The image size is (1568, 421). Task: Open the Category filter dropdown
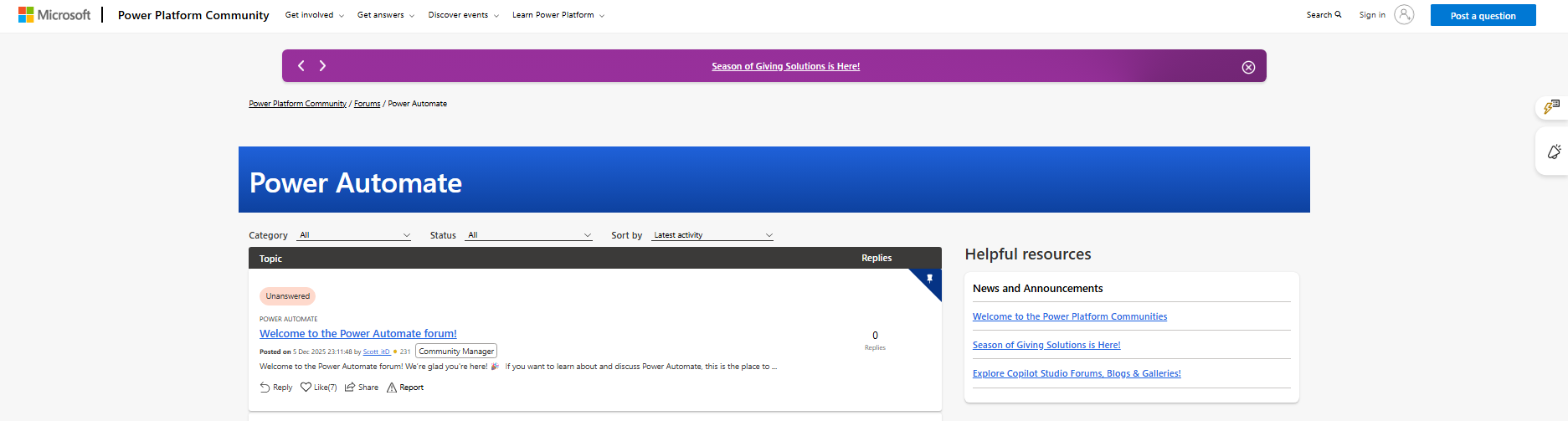pyautogui.click(x=355, y=235)
